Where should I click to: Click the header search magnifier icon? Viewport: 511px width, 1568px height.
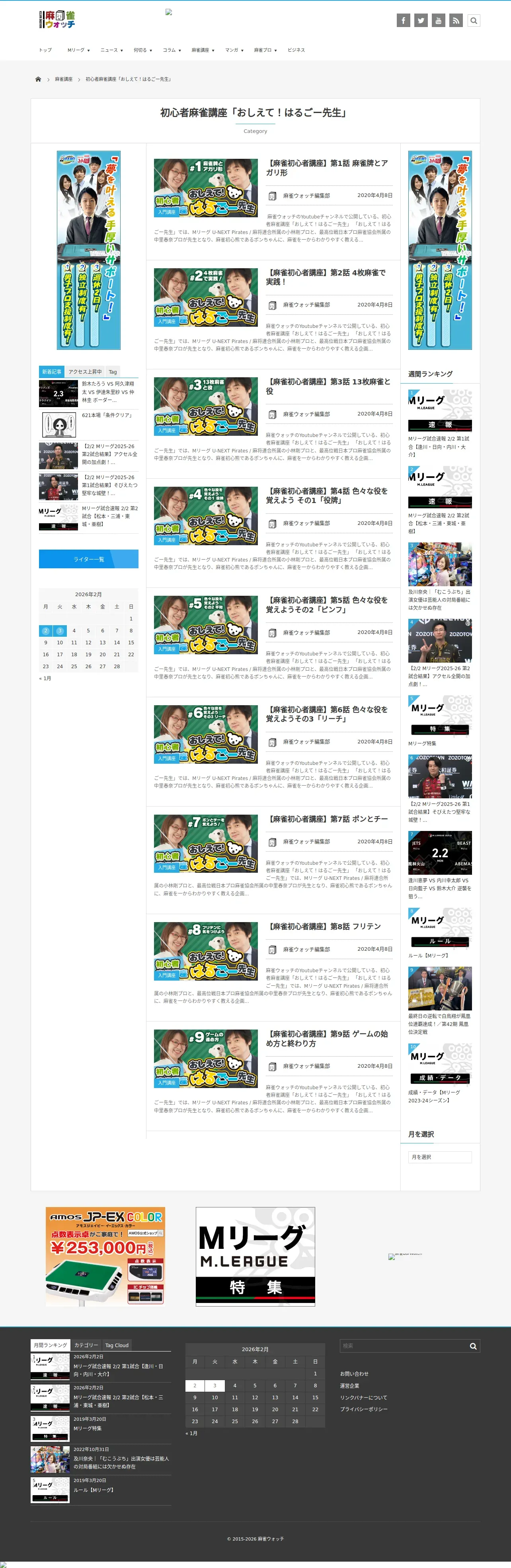(x=474, y=20)
